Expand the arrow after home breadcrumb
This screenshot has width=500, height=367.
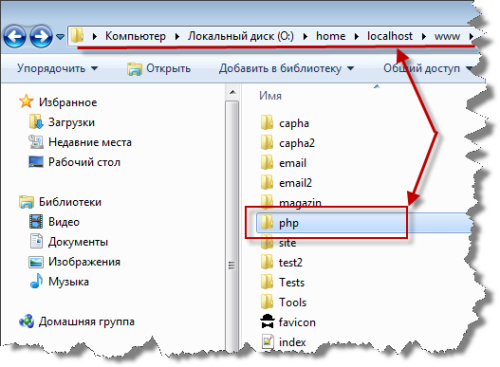(356, 36)
